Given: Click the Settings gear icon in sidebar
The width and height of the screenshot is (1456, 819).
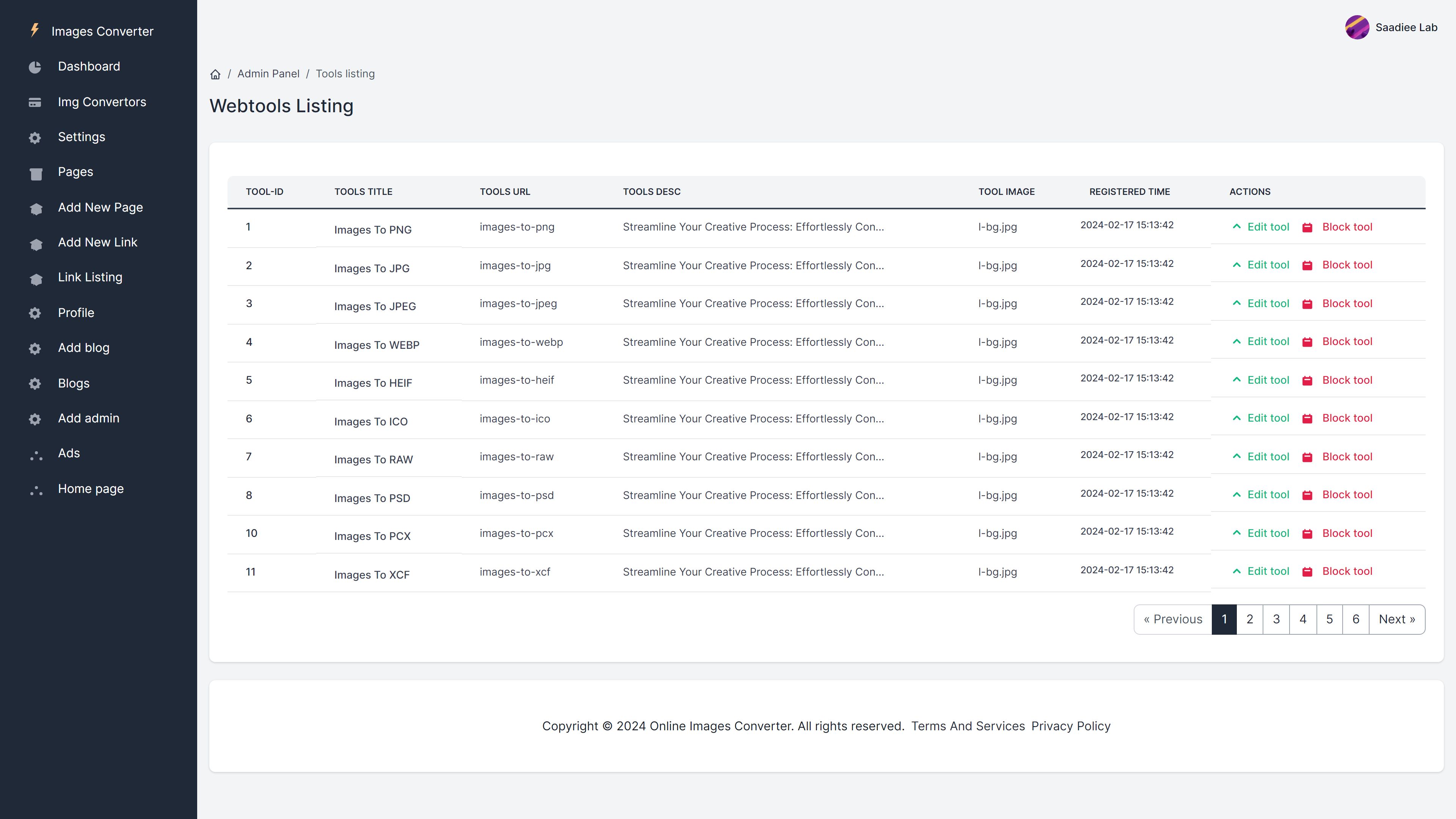Looking at the screenshot, I should pyautogui.click(x=35, y=138).
